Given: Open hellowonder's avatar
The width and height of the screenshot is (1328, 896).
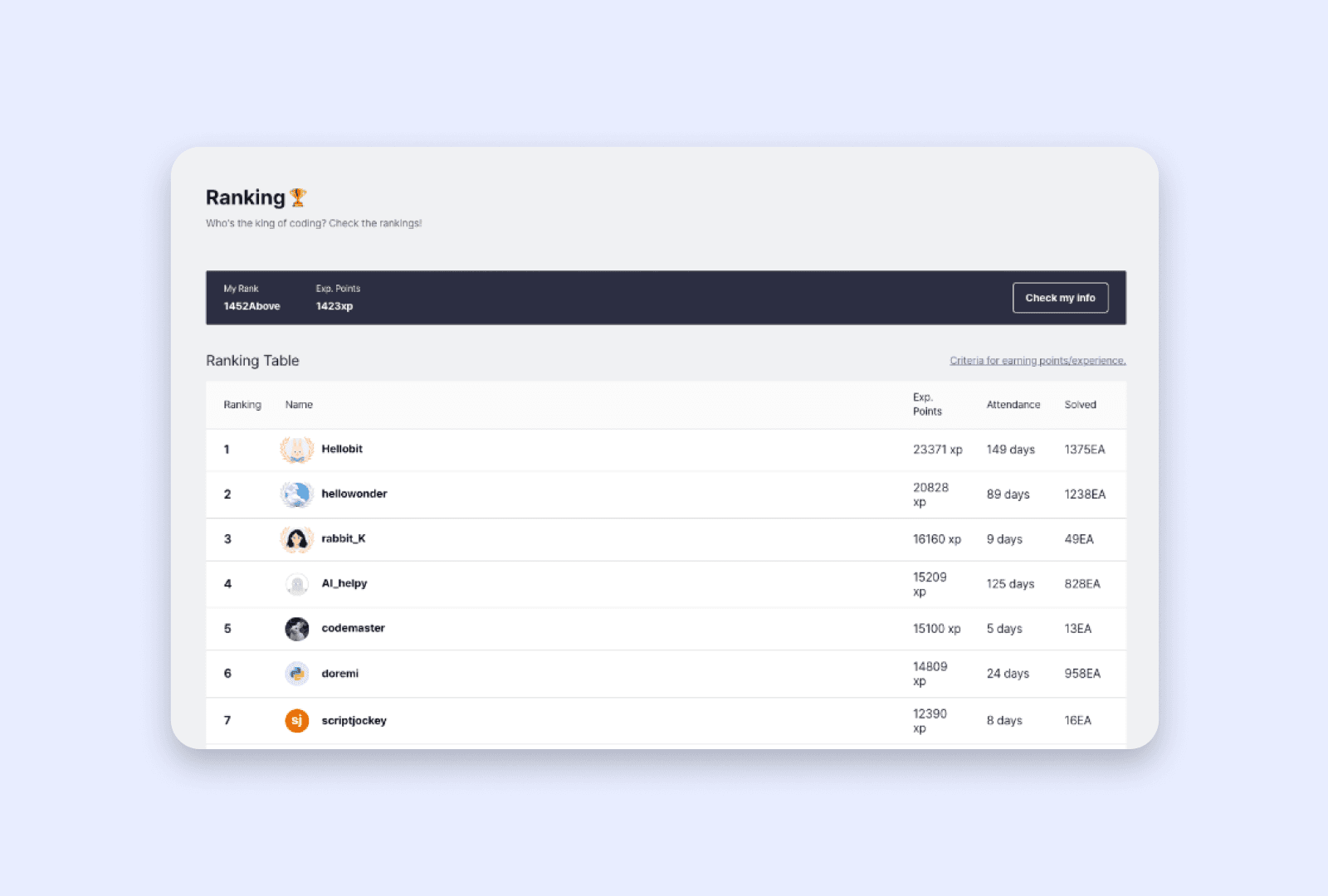Looking at the screenshot, I should coord(296,494).
